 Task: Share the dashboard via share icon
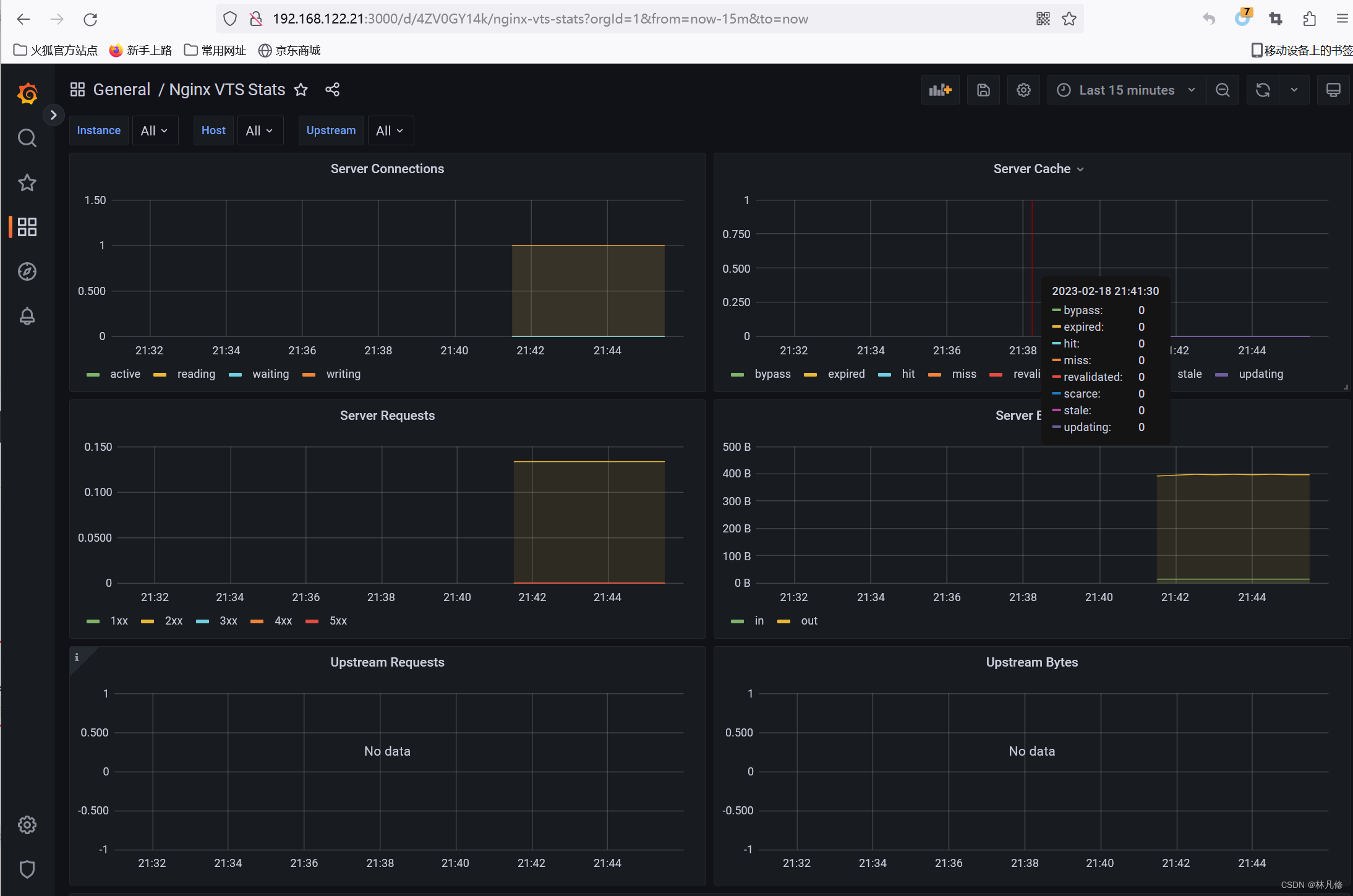332,90
